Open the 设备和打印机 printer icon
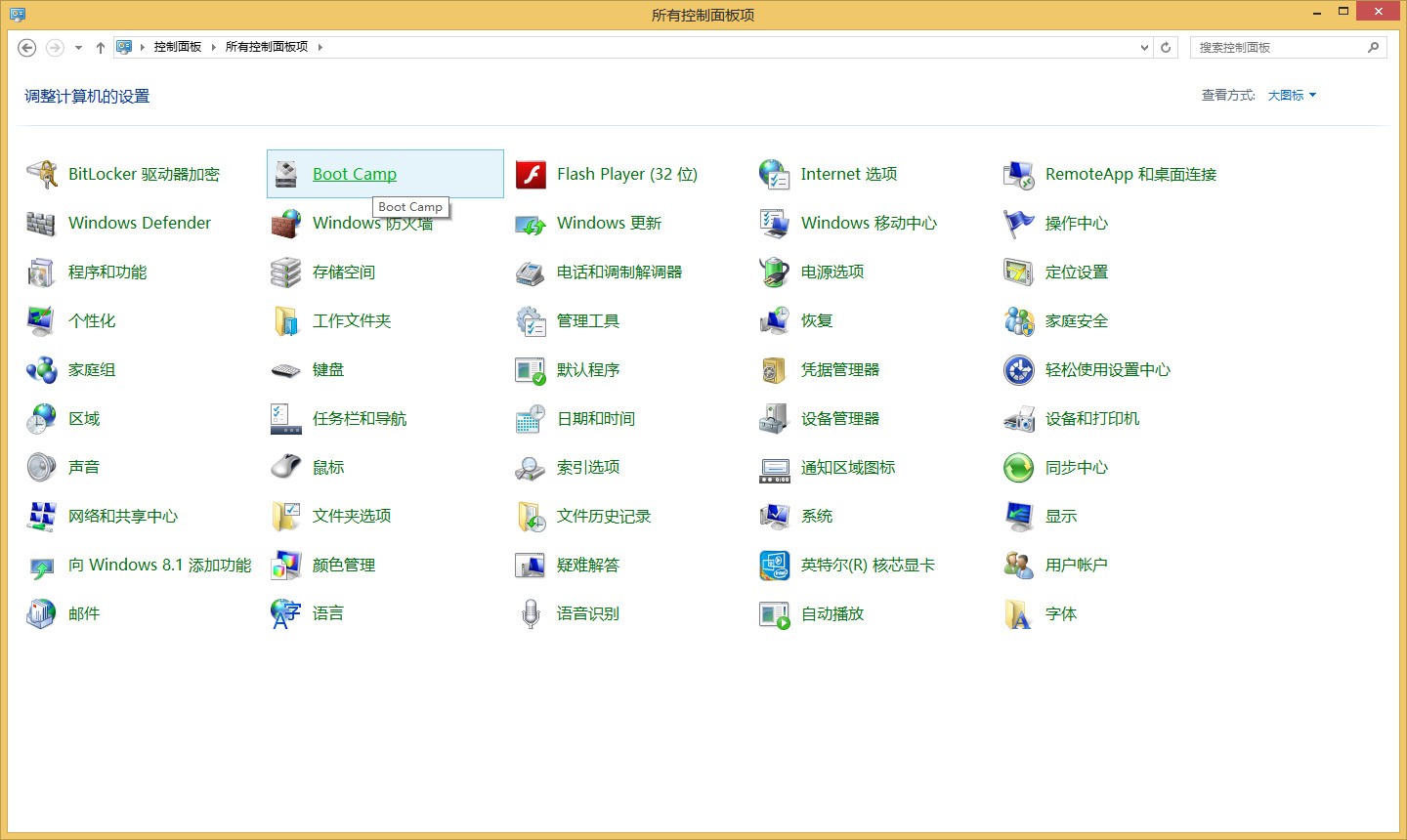 pos(1019,418)
